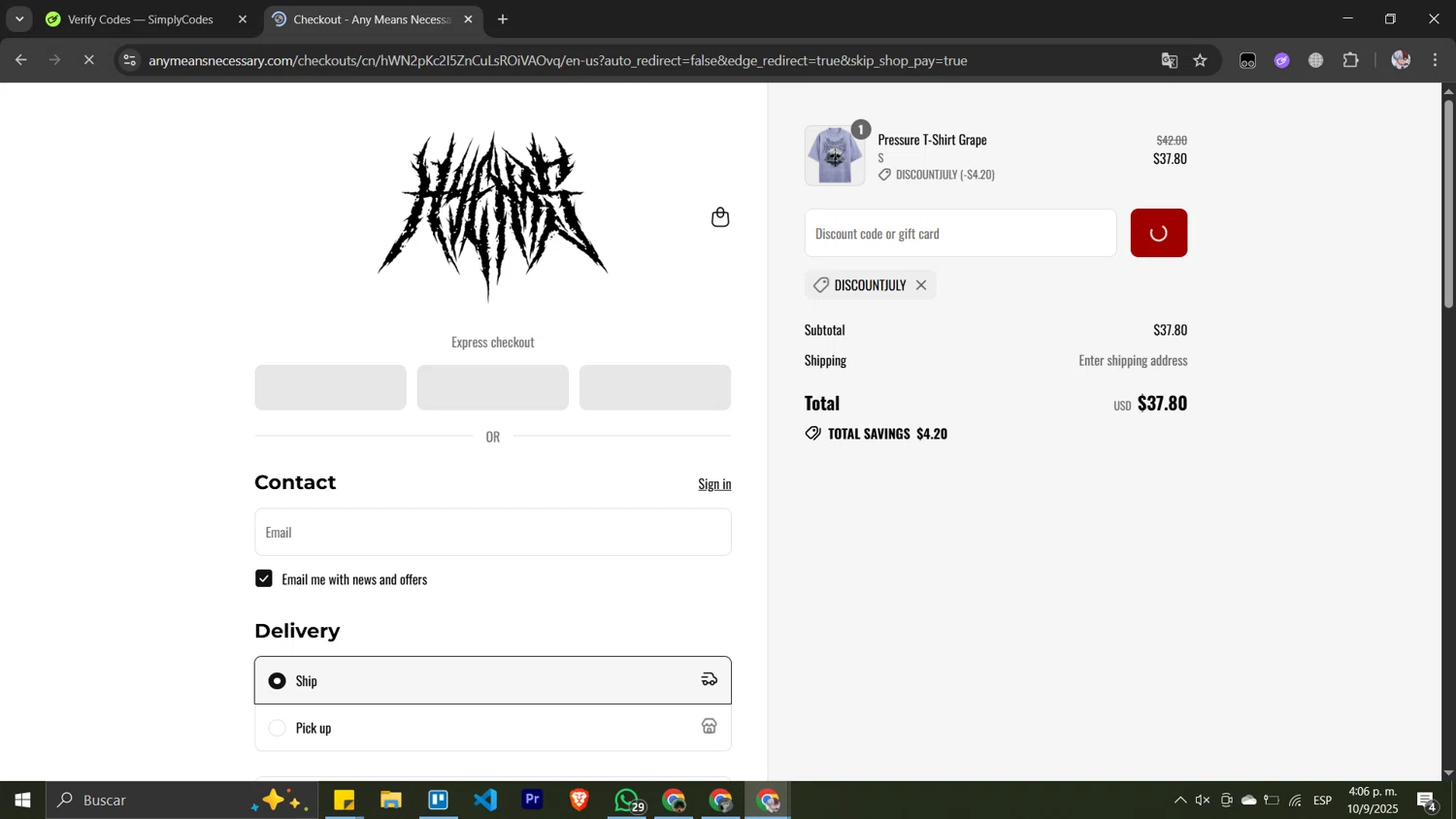1456x819 pixels.
Task: Open WhatsApp from the taskbar
Action: click(x=628, y=801)
